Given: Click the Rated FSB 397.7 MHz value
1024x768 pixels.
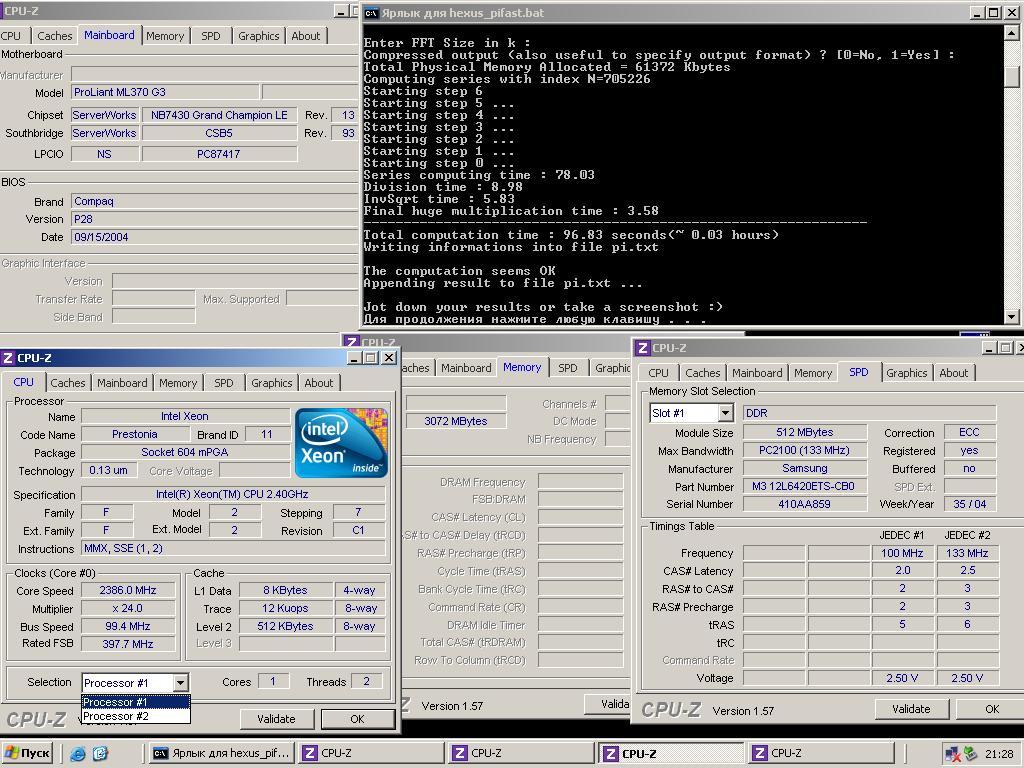Looking at the screenshot, I should [128, 645].
